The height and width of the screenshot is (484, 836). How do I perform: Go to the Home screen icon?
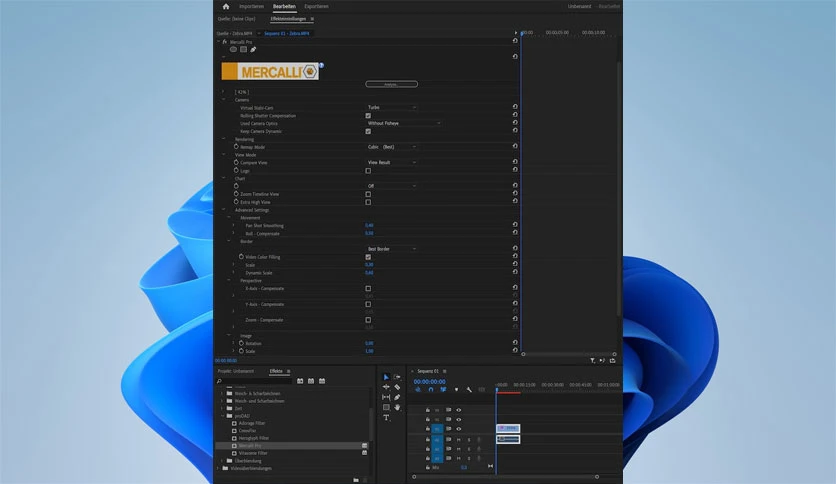click(x=226, y=6)
